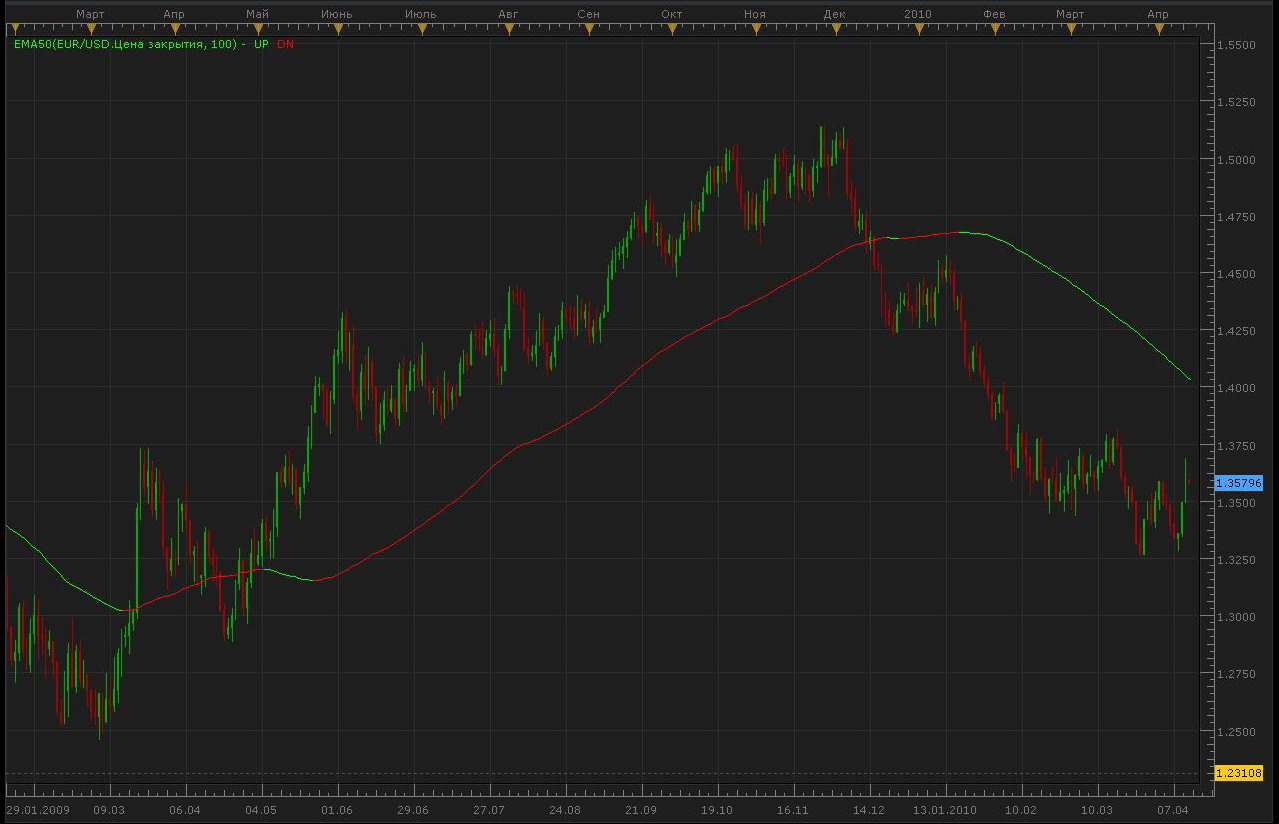Screen dimensions: 1279x824
Task: Click the 07.04 date on bottom axis
Action: tap(1173, 809)
